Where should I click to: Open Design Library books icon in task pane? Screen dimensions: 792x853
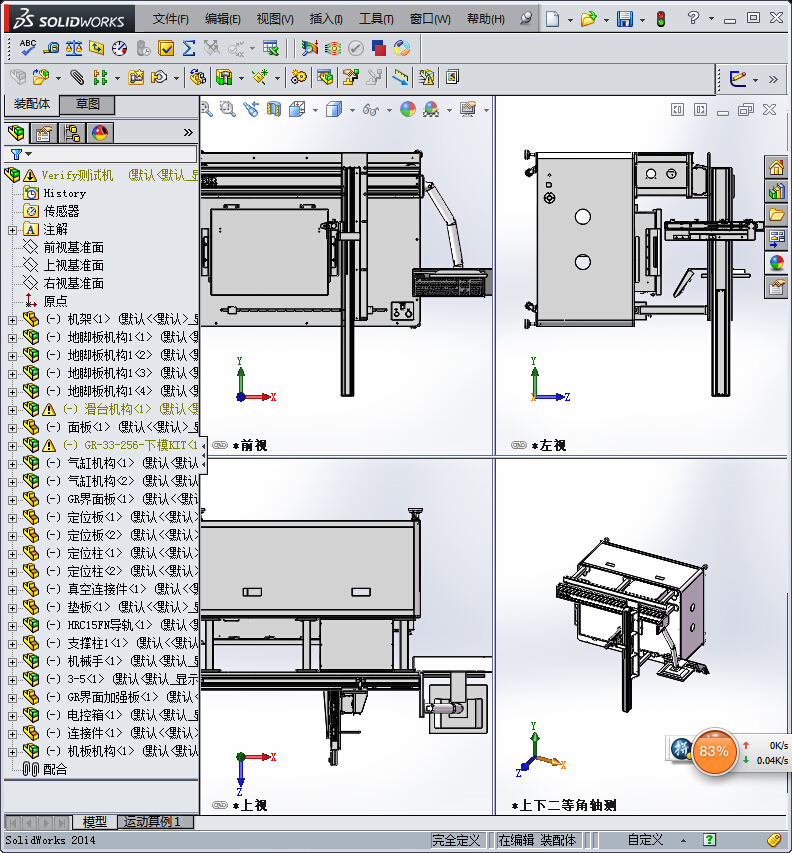776,191
